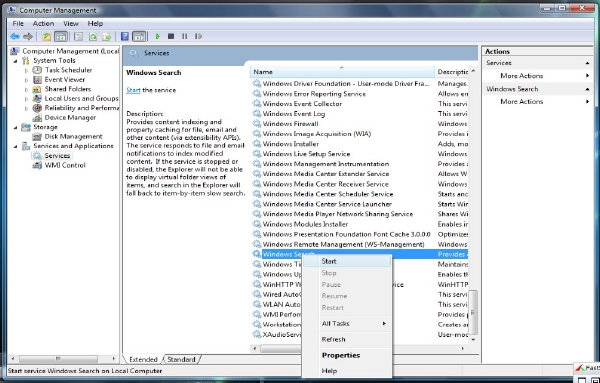Collapse the System Tools tree node

pos(16,61)
